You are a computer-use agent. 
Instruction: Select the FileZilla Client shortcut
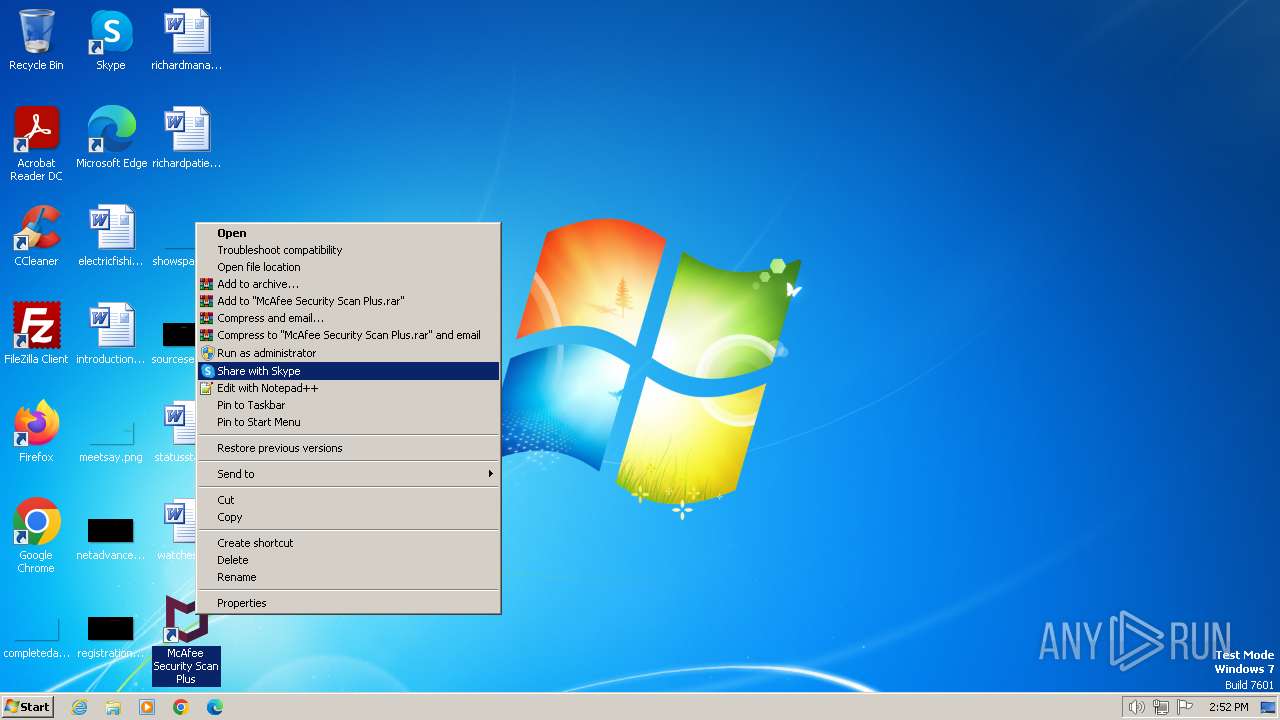coord(36,334)
